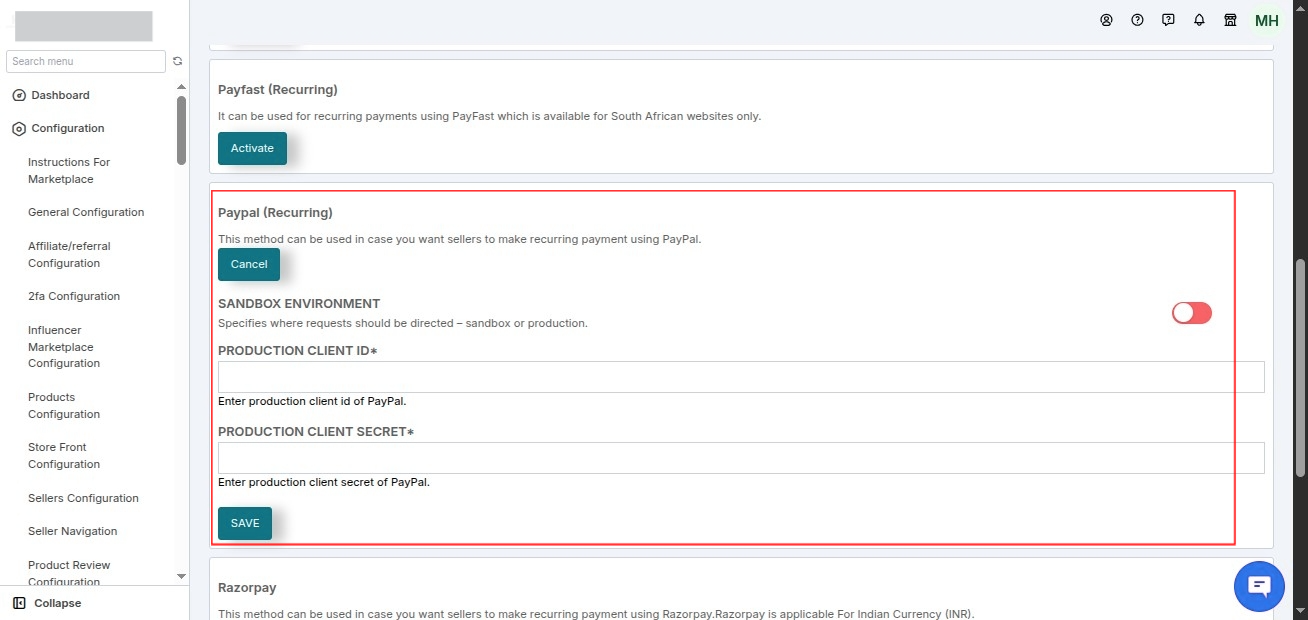The image size is (1308, 620).
Task: Focus the Search menu field
Action: 86,61
